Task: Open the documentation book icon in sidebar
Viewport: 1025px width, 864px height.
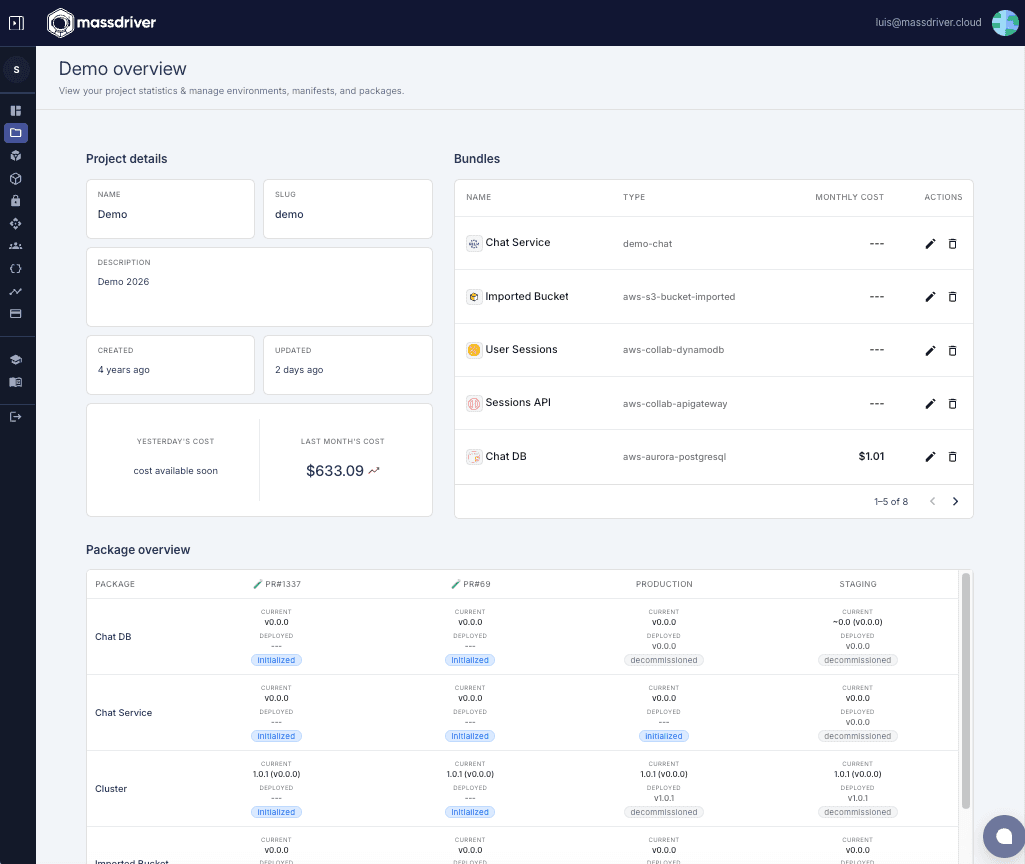Action: (x=16, y=382)
